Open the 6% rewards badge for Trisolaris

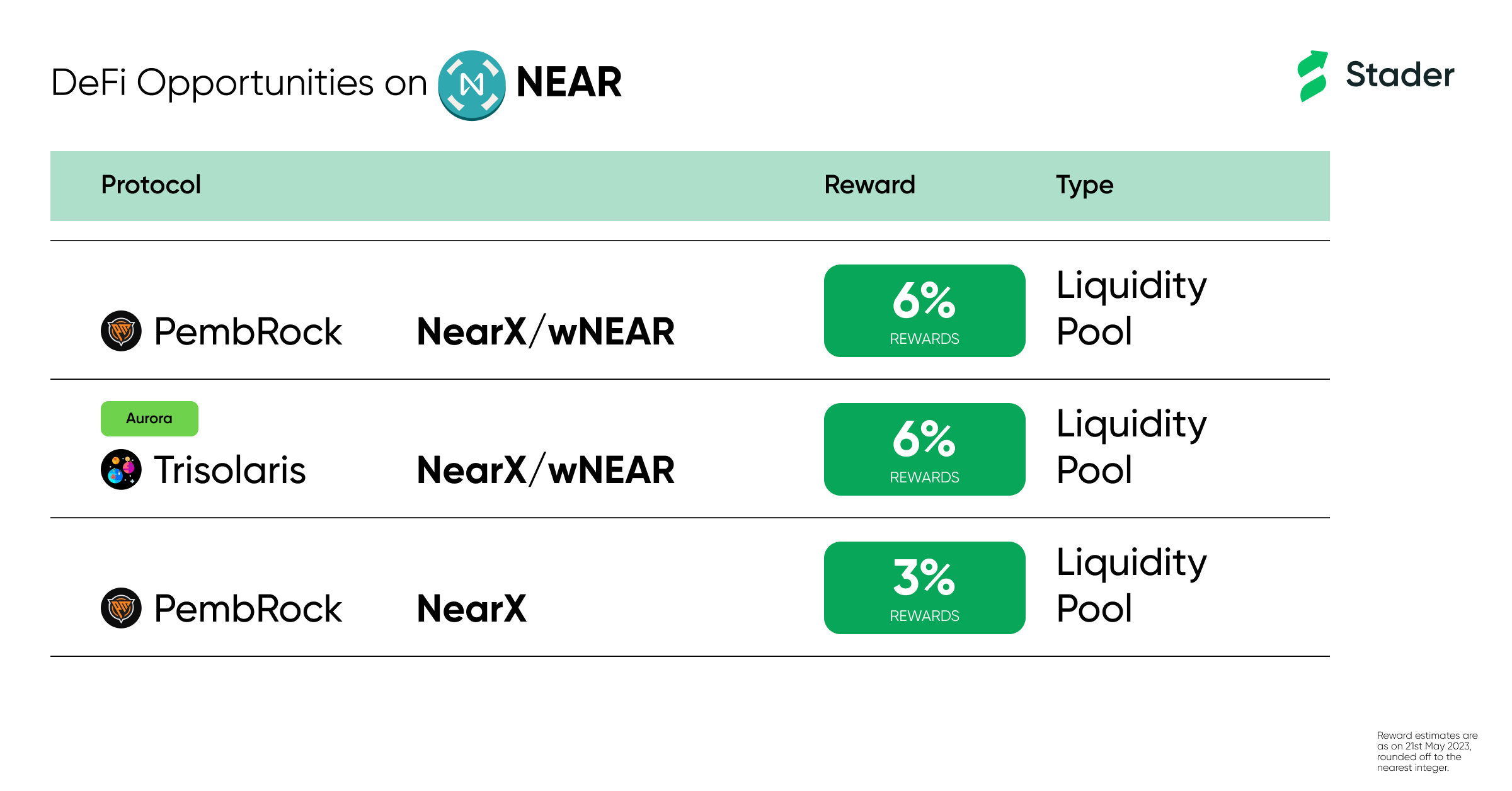[924, 449]
